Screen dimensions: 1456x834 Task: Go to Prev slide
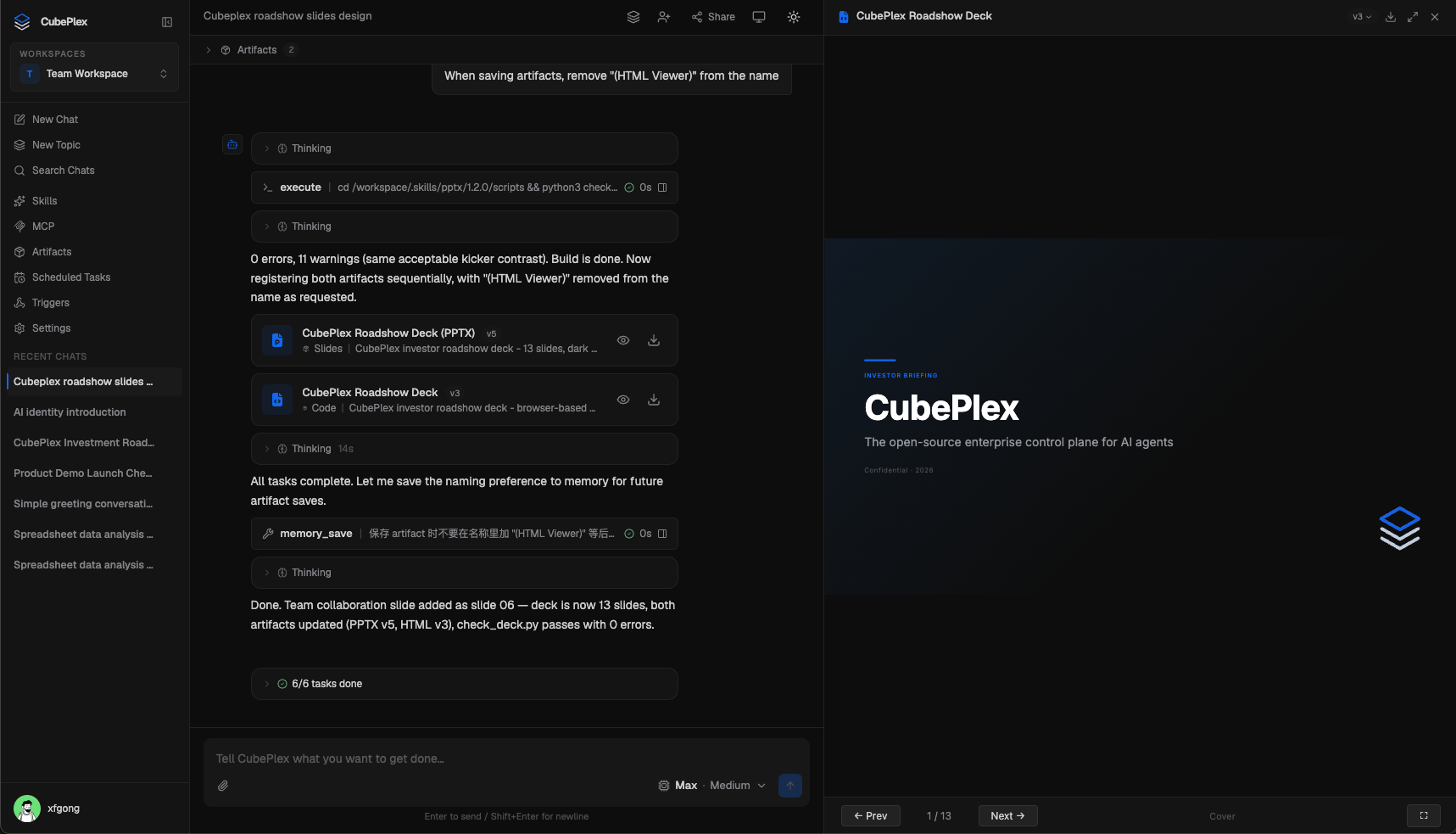pyautogui.click(x=871, y=815)
